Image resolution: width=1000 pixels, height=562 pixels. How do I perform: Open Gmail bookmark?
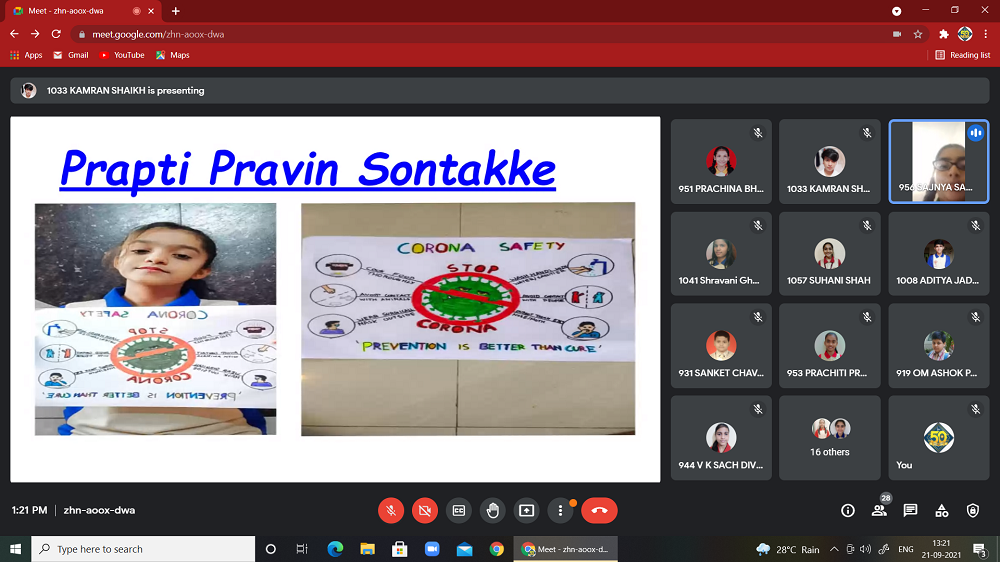[x=70, y=55]
